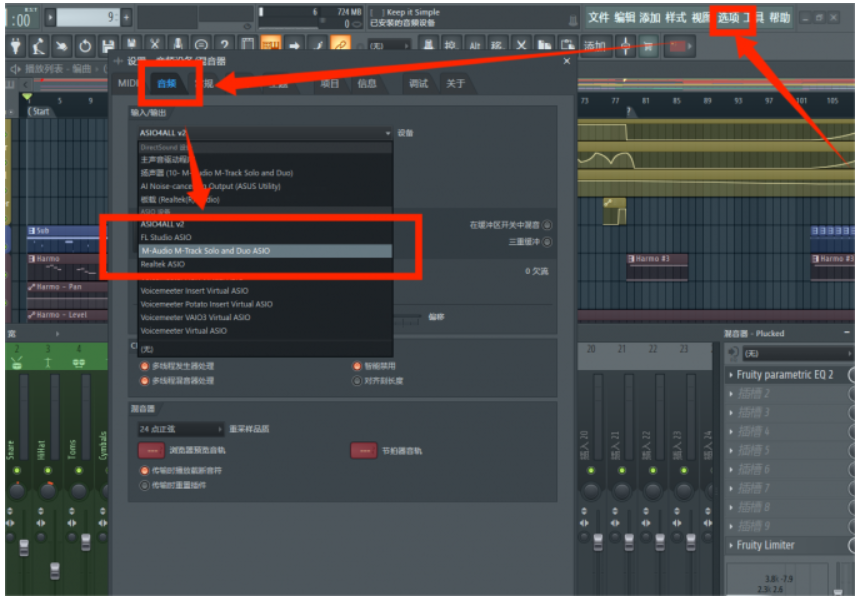The width and height of the screenshot is (859, 599).
Task: Open the 选项 (Options) menu
Action: tap(729, 18)
